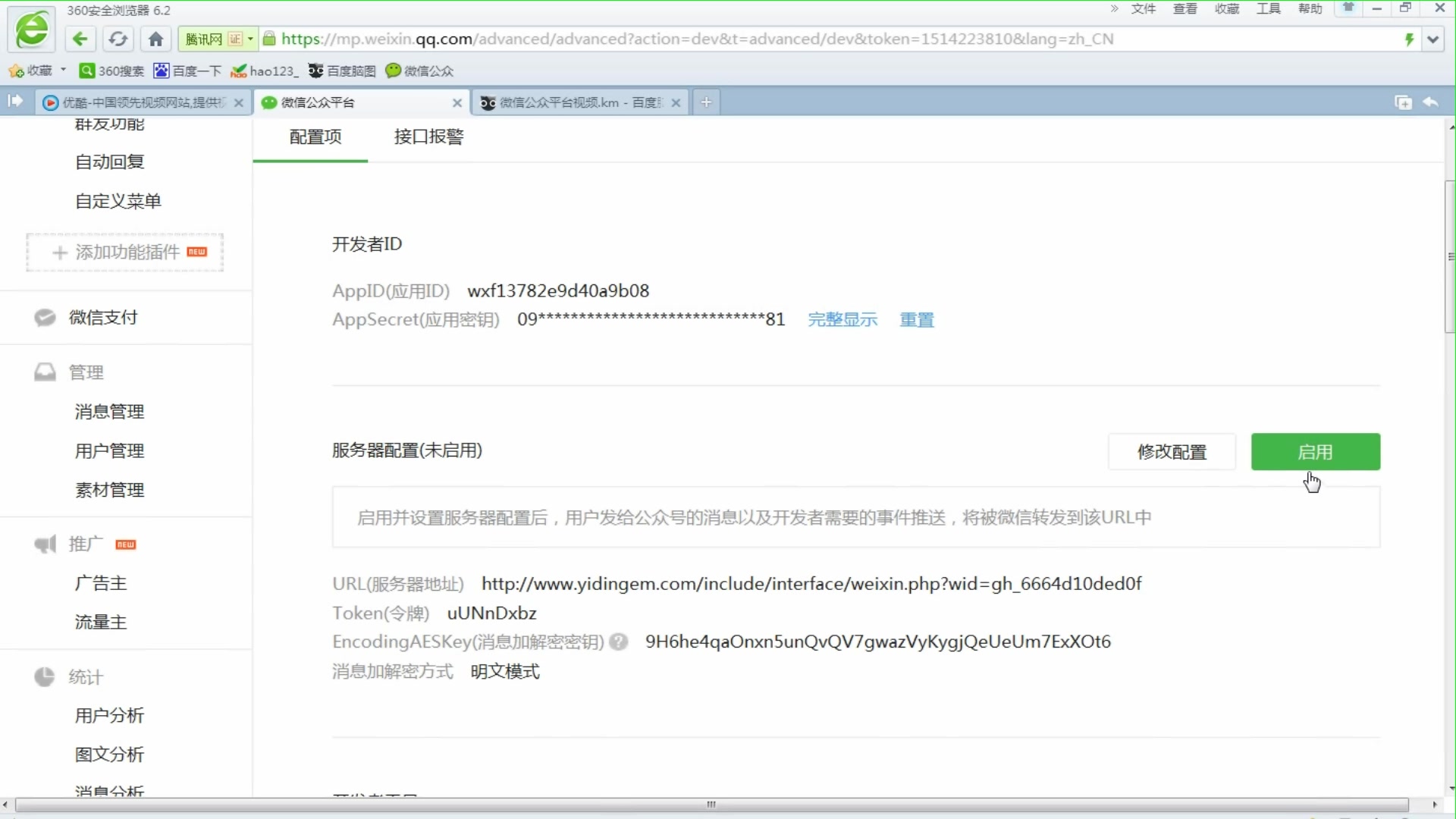Click the WeChat Pay icon in sidebar
Screen dimensions: 1456x819
coord(44,316)
